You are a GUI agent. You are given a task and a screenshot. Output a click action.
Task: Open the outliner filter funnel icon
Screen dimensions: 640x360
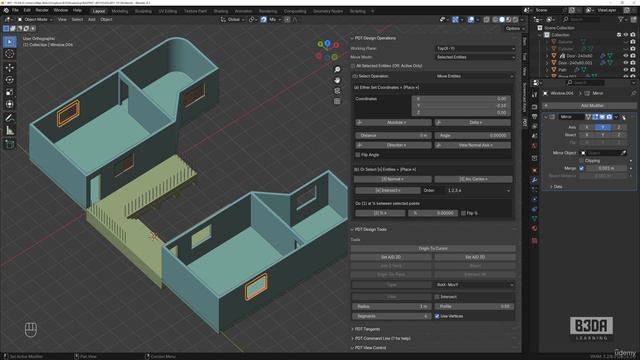[621, 19]
